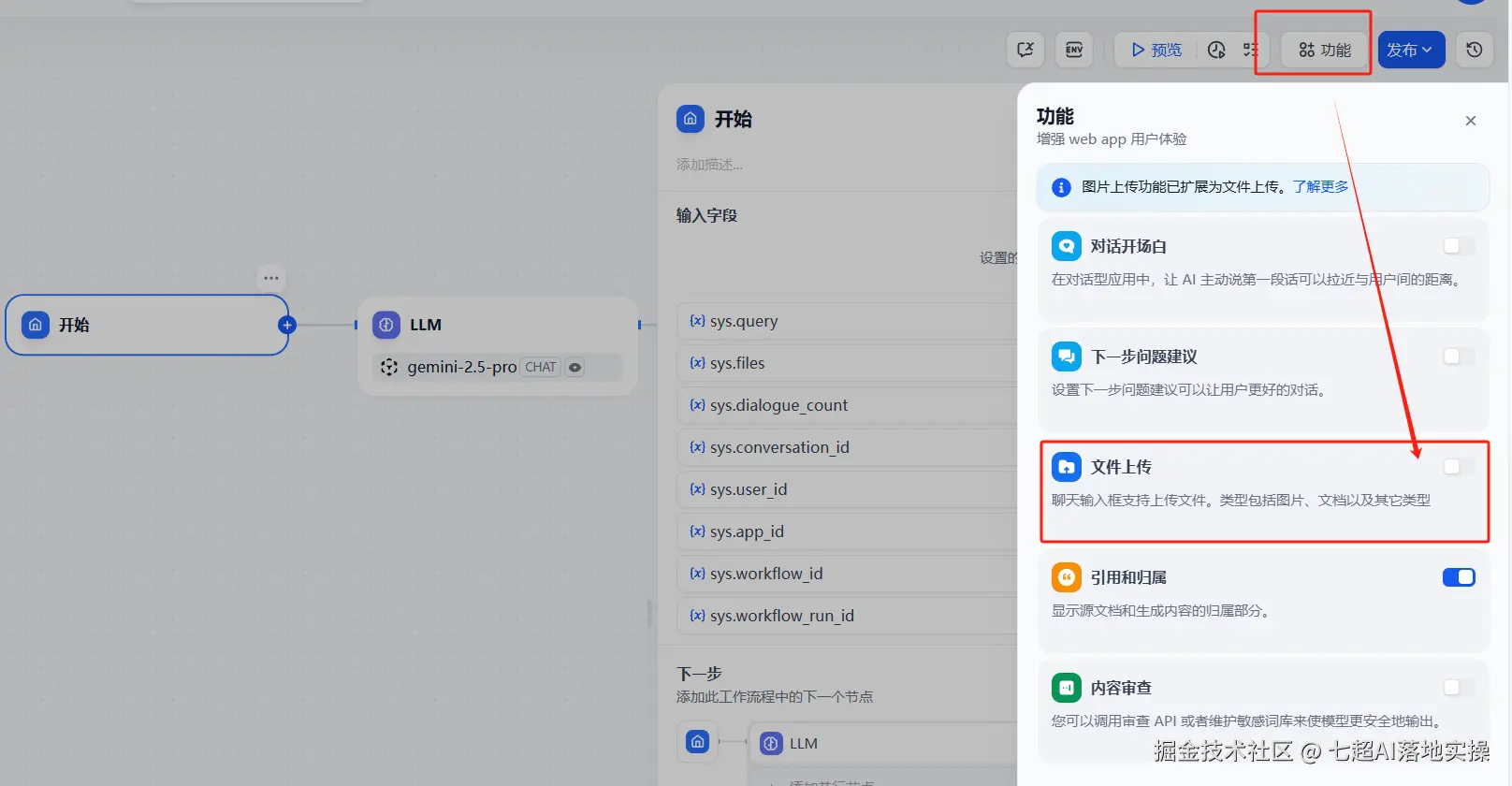
Task: Click the LLM icon in 下一步 section
Action: pyautogui.click(x=771, y=744)
